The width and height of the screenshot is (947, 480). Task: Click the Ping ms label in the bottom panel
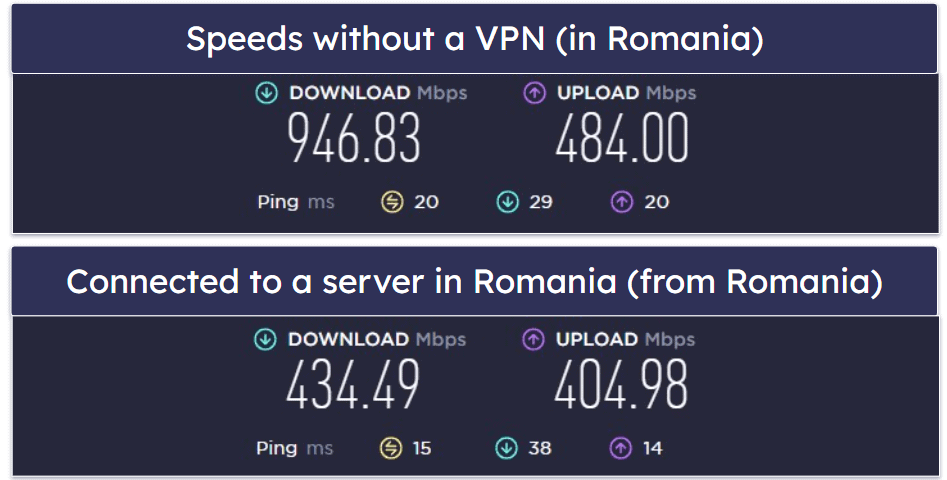(x=295, y=448)
